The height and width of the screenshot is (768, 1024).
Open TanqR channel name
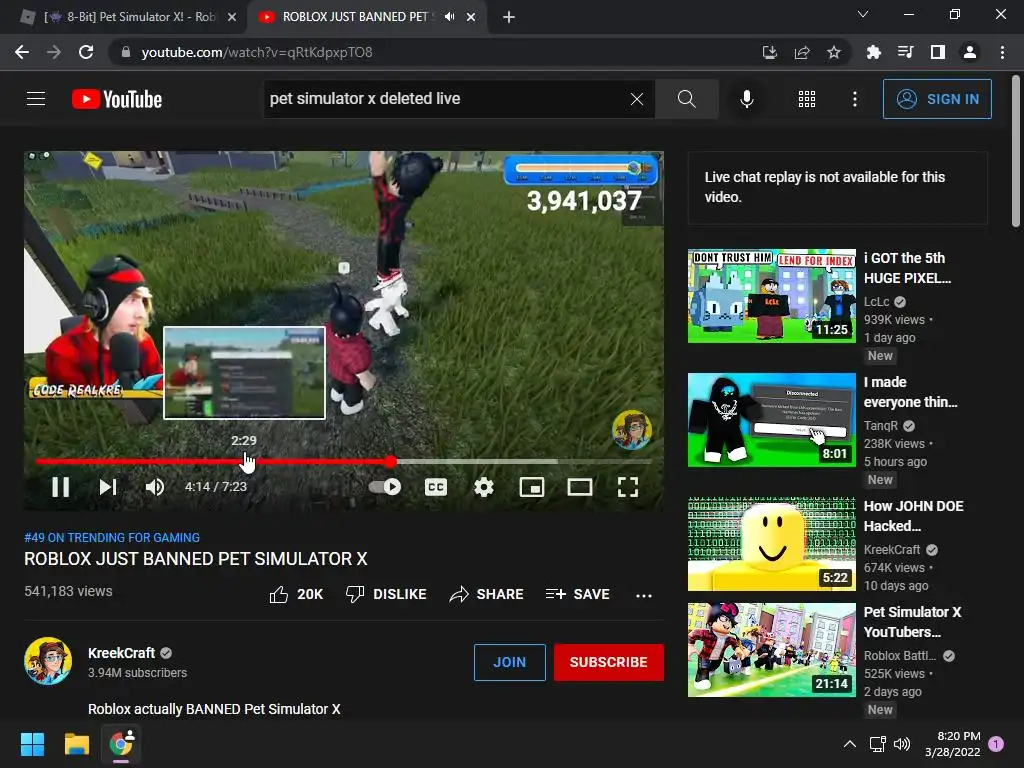pos(880,426)
